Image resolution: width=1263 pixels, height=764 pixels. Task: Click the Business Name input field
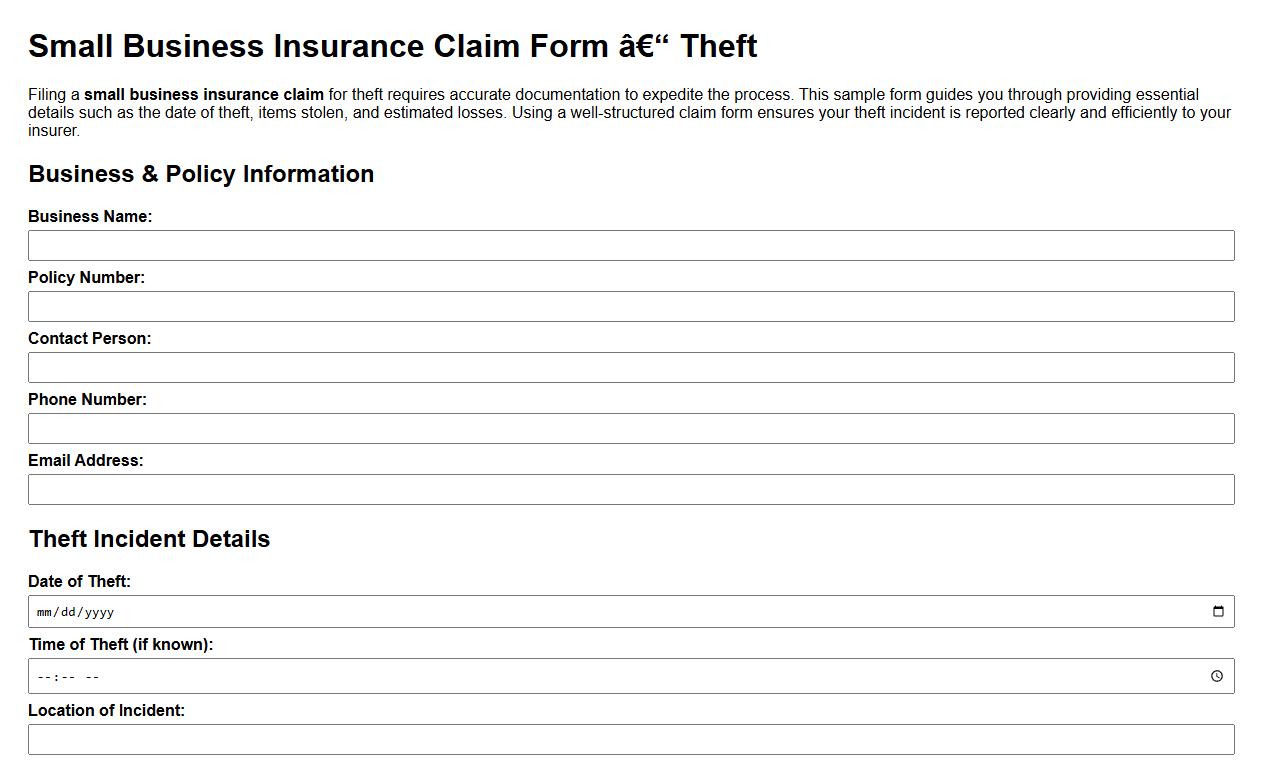pyautogui.click(x=631, y=245)
